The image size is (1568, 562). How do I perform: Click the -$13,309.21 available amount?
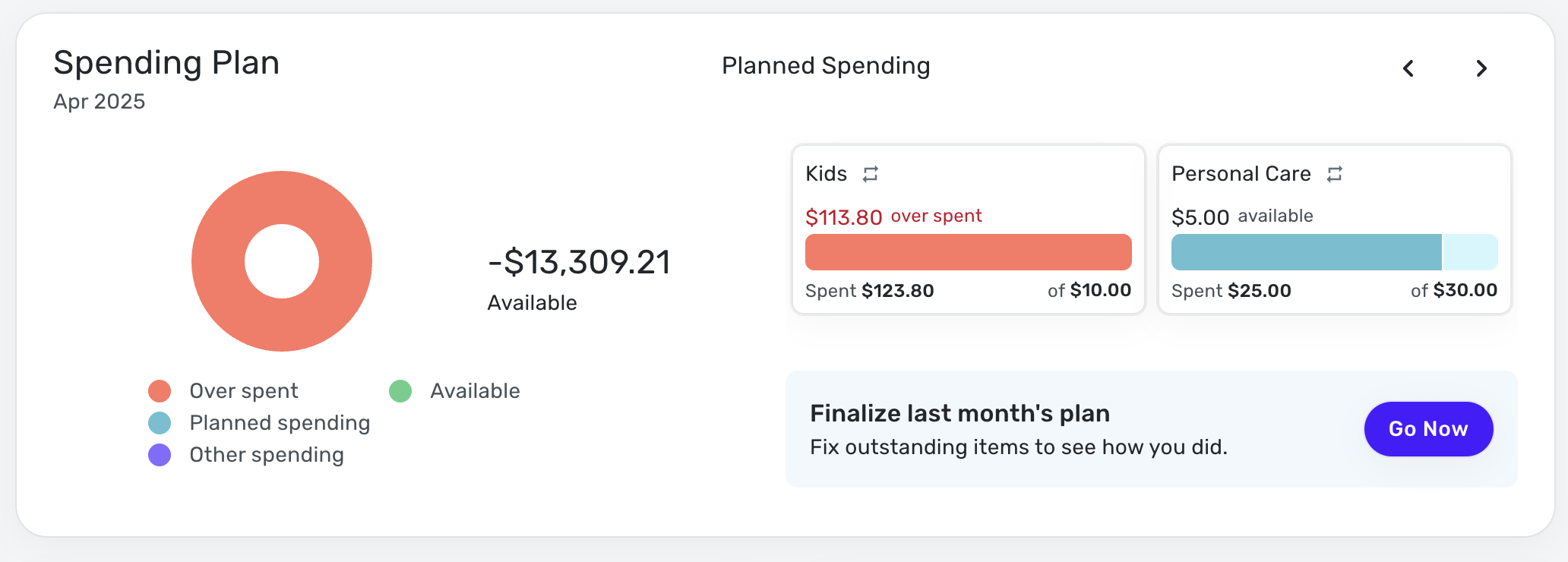click(579, 262)
